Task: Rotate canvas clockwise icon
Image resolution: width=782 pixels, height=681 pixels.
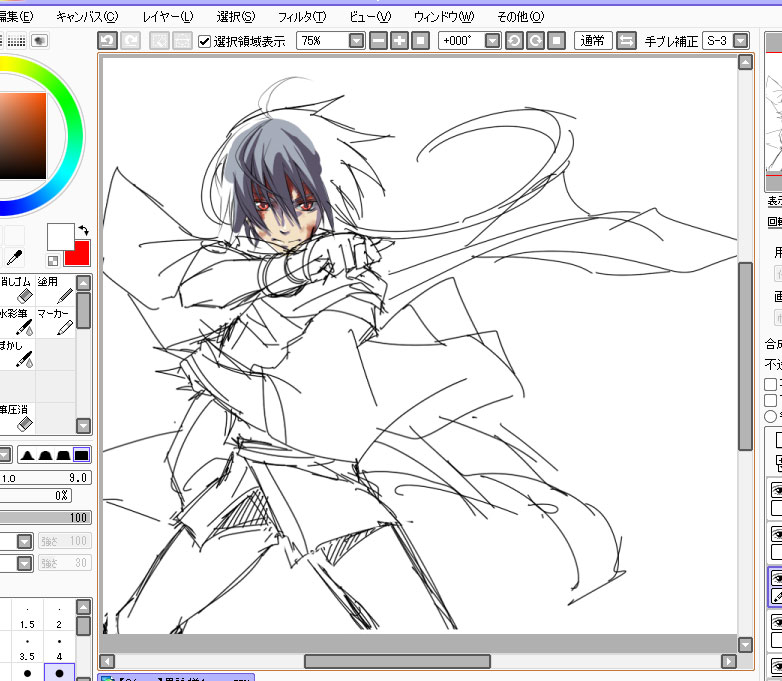Action: 536,40
